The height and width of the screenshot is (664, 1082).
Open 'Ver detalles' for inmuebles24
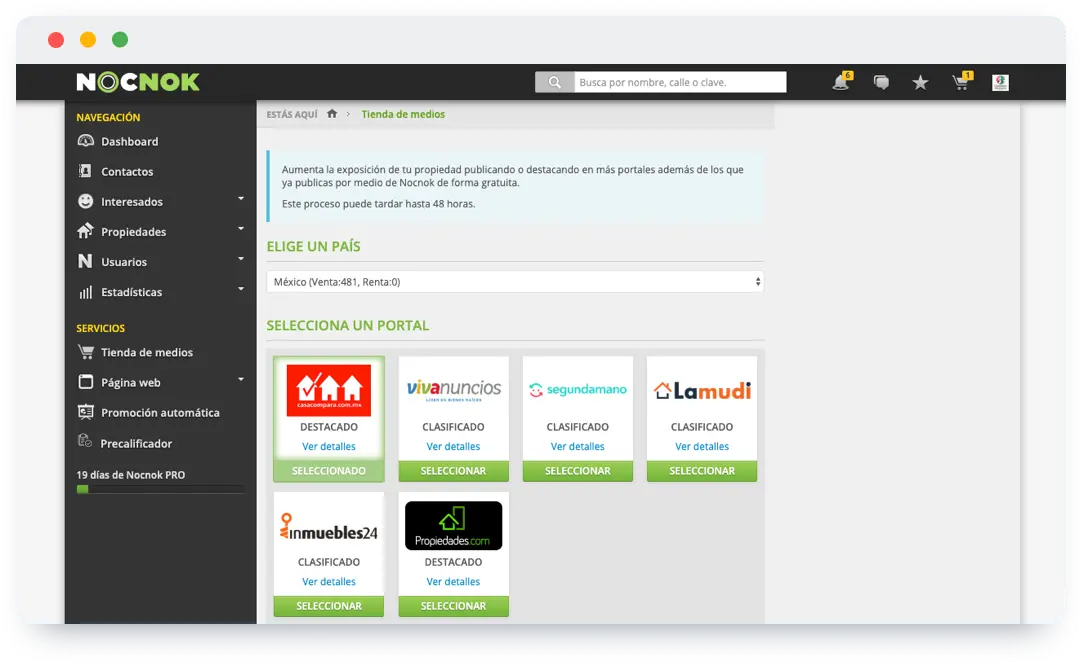[x=328, y=582]
